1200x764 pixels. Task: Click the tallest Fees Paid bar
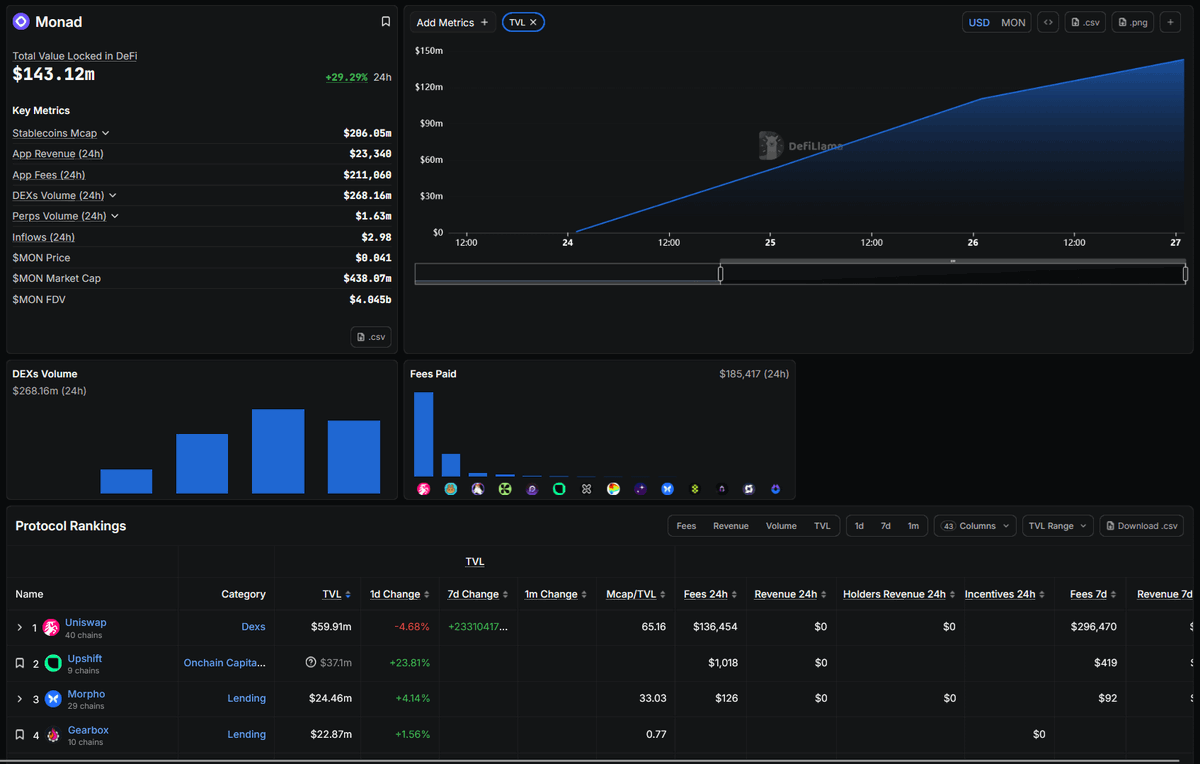(424, 434)
